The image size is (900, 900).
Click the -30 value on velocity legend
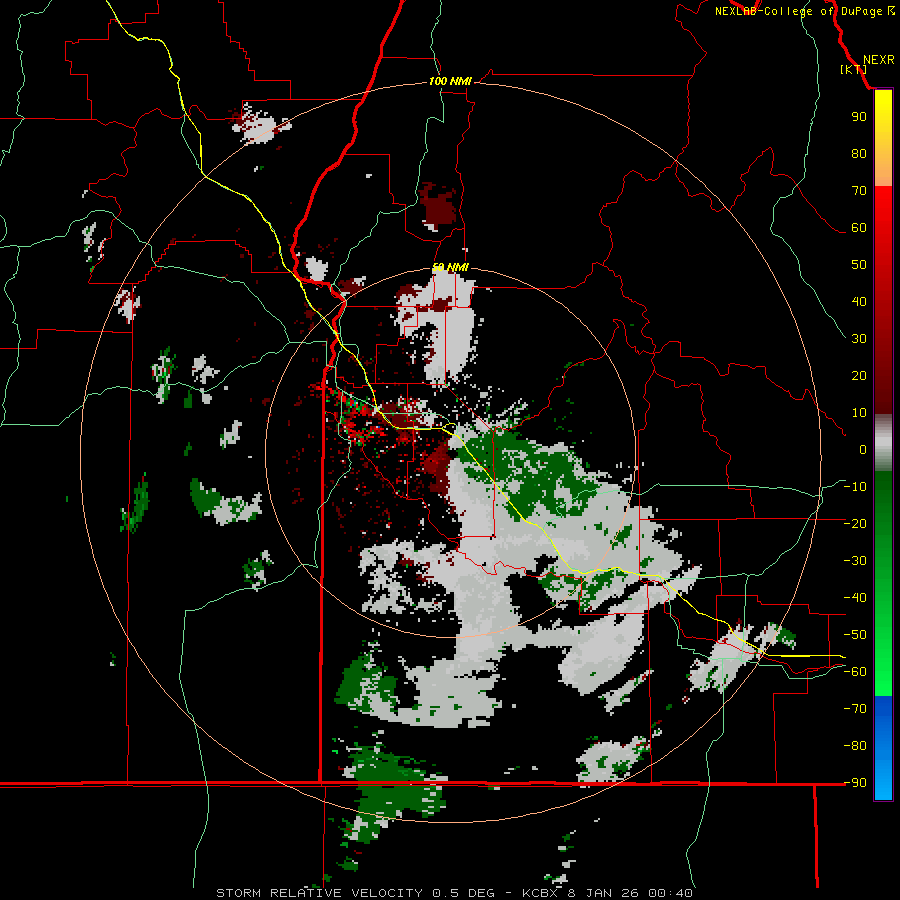click(x=855, y=561)
